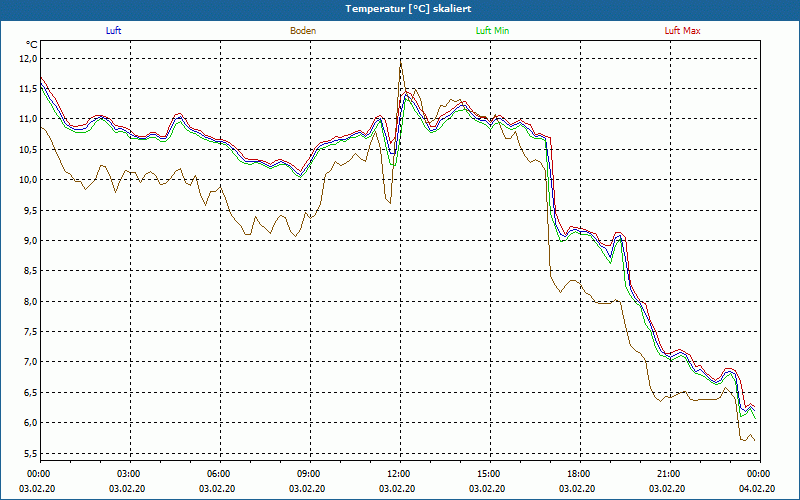
Task: Click the '11,0' y-axis value
Action: coord(29,119)
